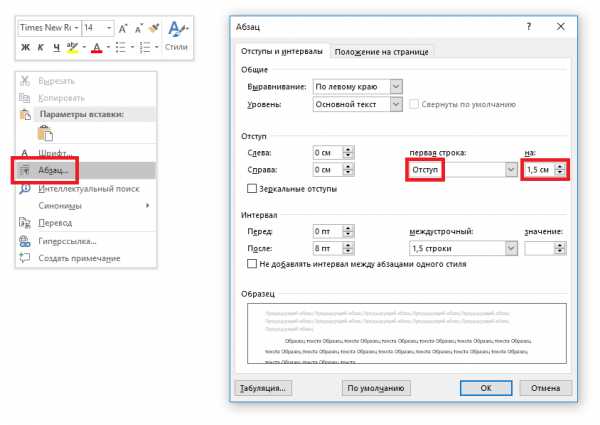The width and height of the screenshot is (600, 425).
Task: Apply underline Ч formatting
Action: (57, 47)
